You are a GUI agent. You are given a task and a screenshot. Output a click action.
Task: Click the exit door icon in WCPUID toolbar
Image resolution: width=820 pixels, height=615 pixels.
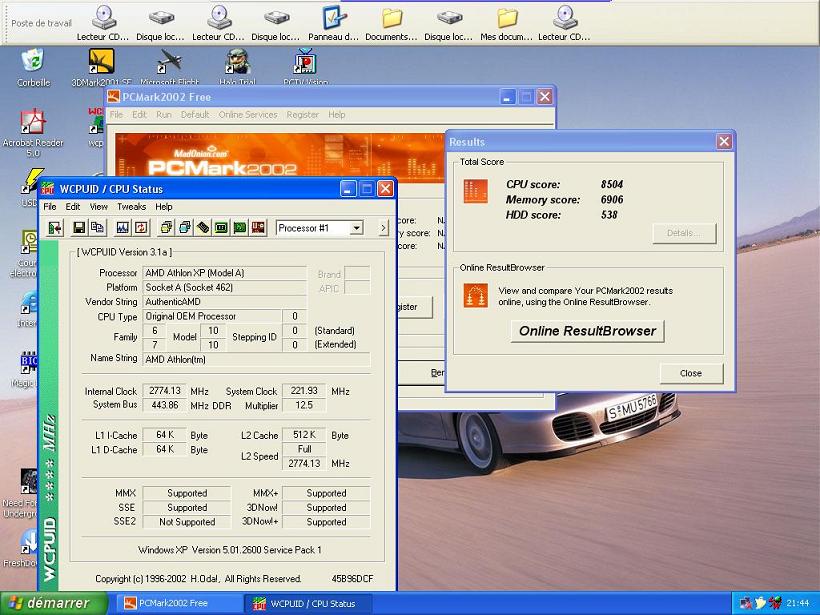(54, 228)
